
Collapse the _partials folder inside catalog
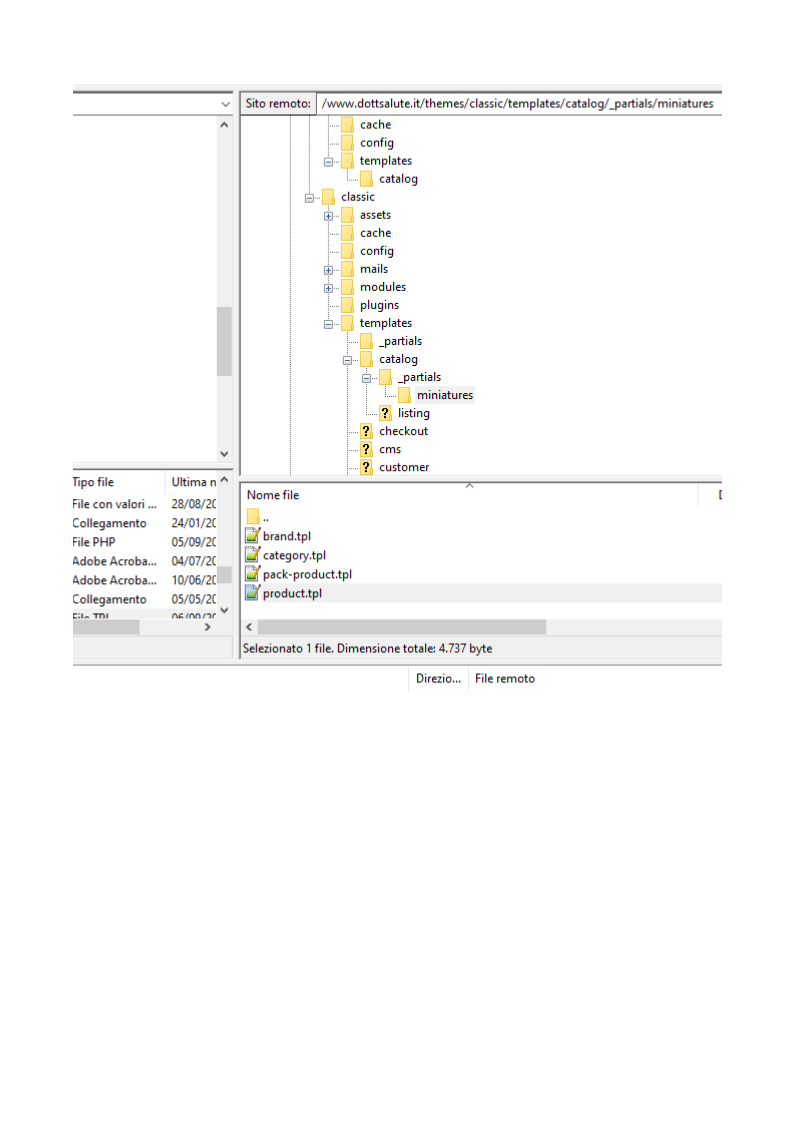point(366,379)
